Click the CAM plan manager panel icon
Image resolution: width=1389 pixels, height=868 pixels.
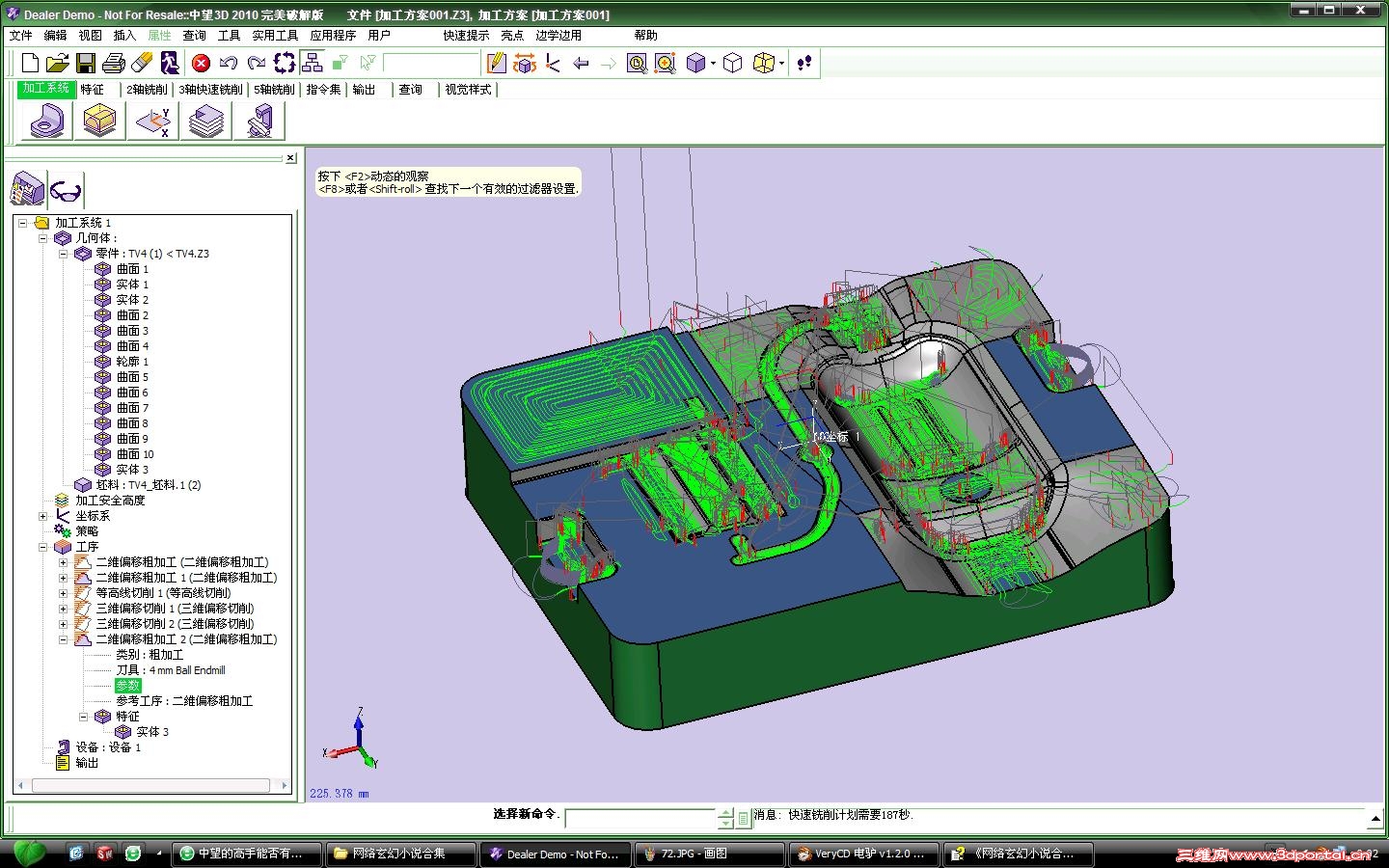[x=28, y=189]
